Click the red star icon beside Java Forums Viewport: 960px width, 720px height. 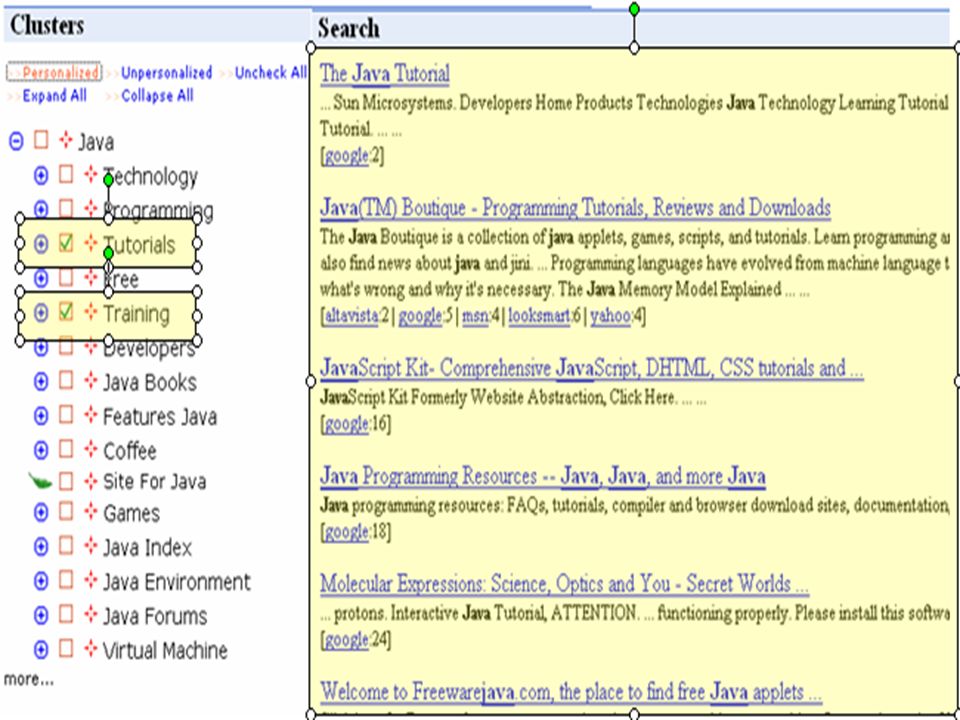(91, 614)
